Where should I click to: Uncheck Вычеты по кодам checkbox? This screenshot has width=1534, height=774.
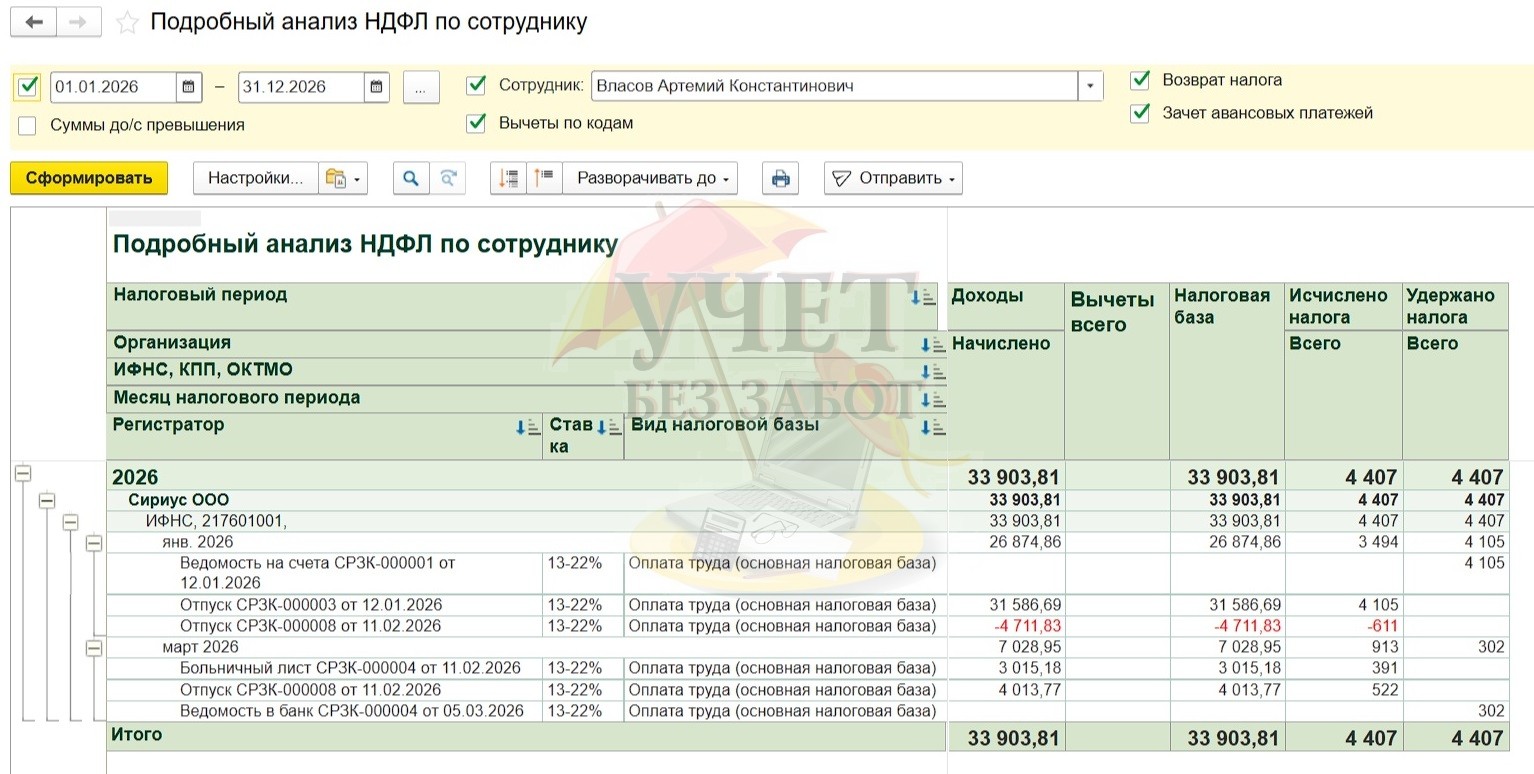point(476,124)
